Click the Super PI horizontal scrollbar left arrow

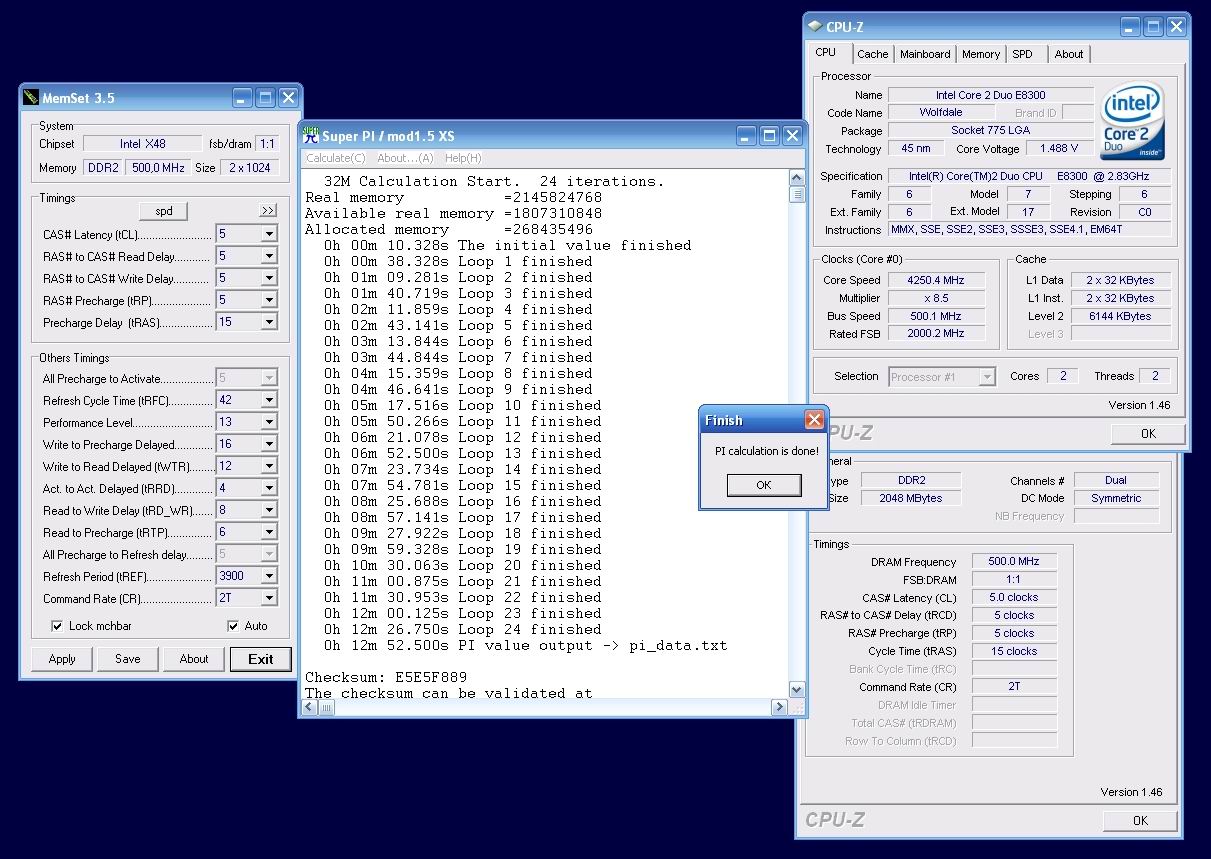(x=311, y=706)
